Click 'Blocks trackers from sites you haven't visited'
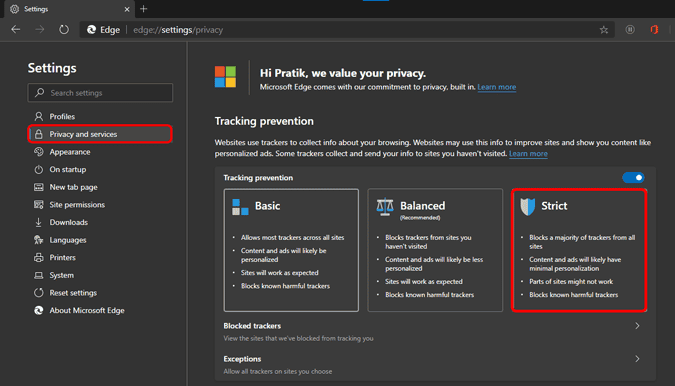675x386 pixels. 428,242
